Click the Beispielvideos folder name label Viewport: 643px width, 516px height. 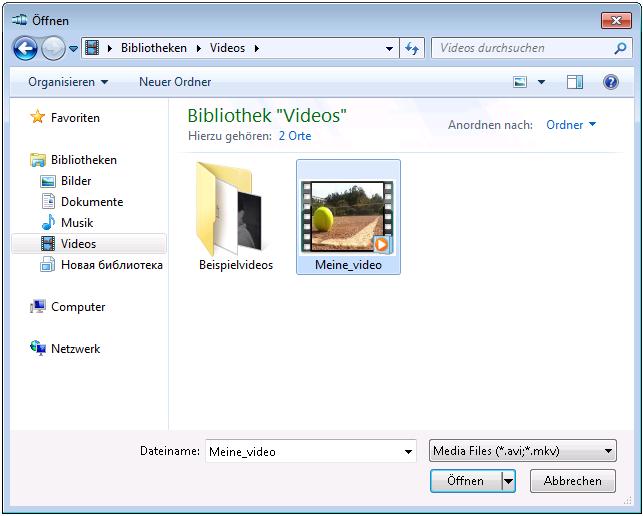[x=236, y=265]
